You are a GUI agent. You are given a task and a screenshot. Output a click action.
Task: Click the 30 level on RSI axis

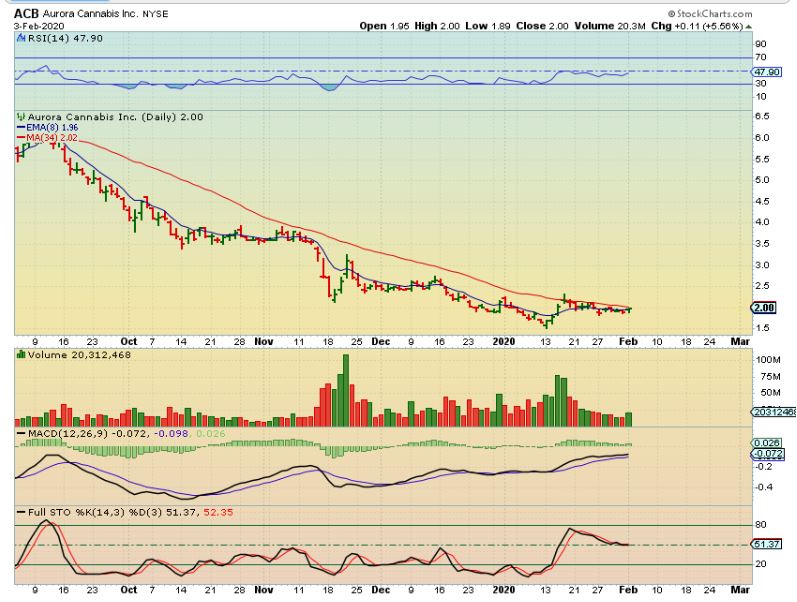761,83
